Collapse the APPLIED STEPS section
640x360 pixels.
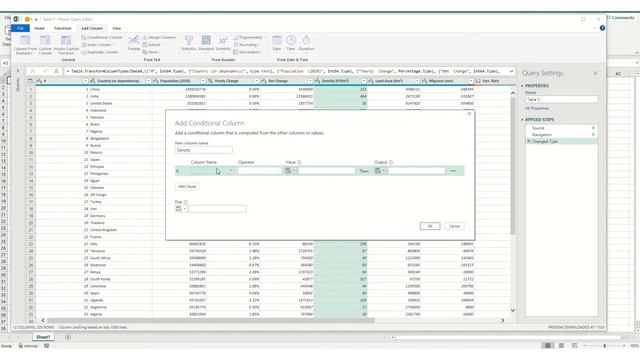click(x=522, y=120)
